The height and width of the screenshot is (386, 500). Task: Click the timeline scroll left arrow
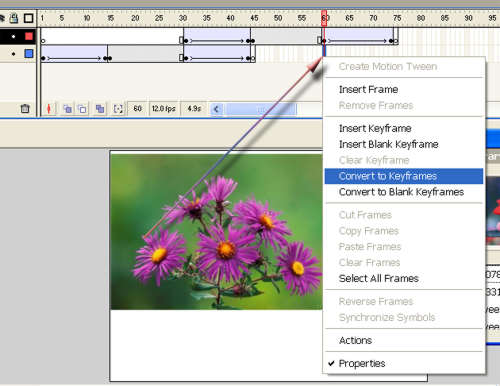pos(217,109)
